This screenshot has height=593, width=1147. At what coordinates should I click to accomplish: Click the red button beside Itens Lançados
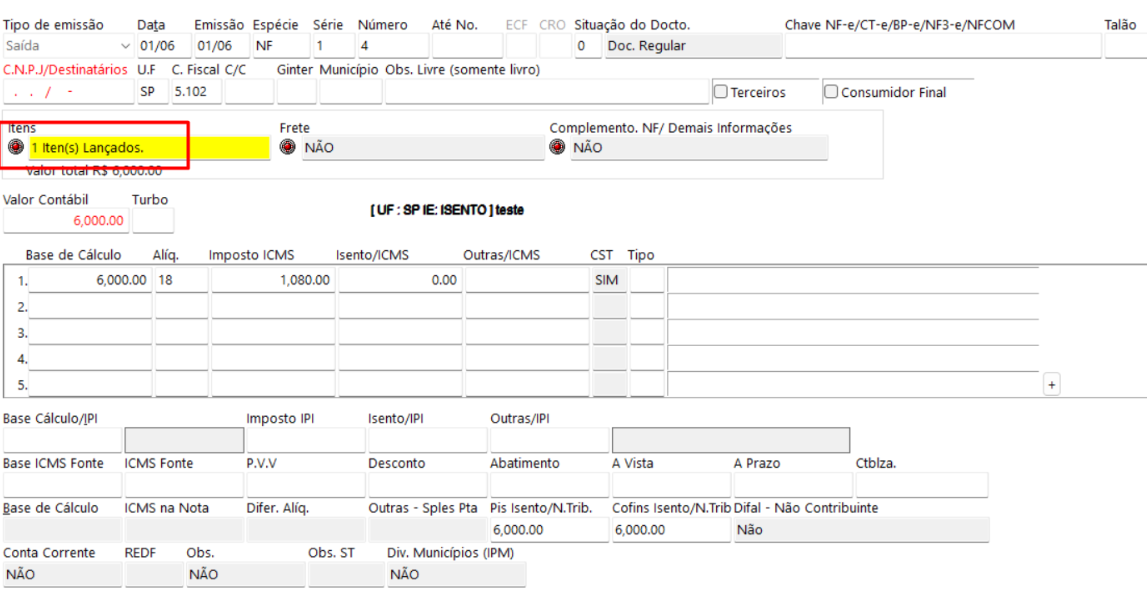point(16,147)
